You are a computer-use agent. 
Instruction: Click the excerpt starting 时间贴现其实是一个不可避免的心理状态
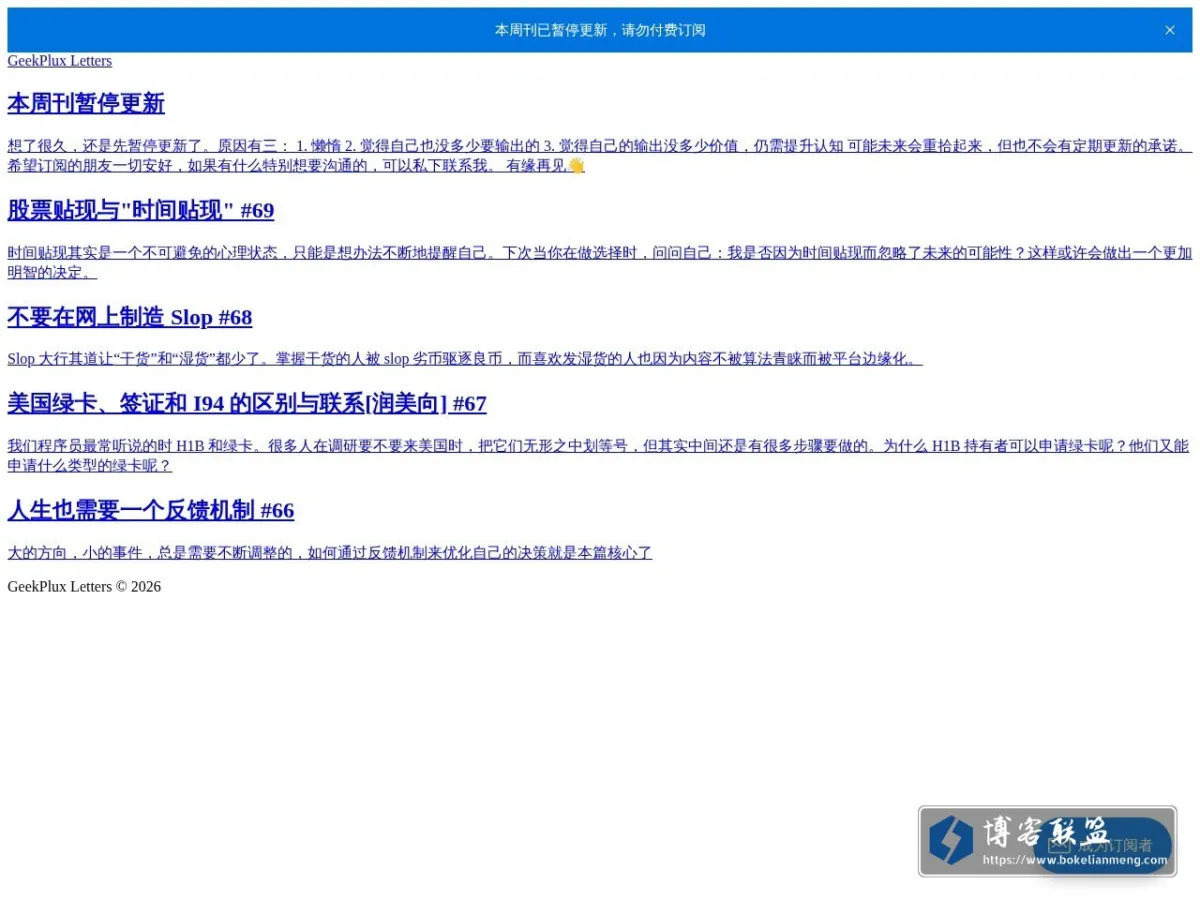pos(600,263)
